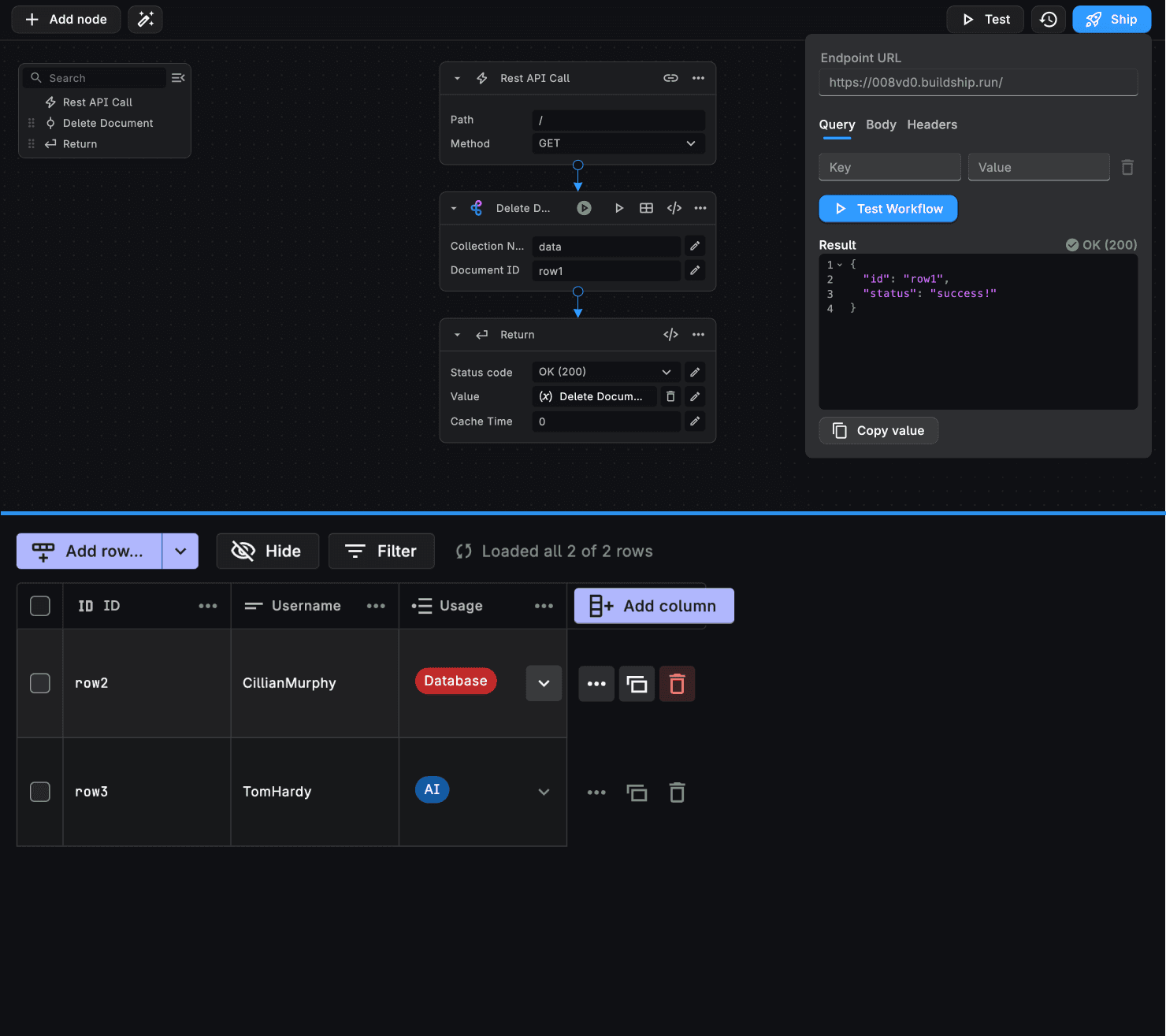Screen dimensions: 1166x1036
Task: Switch to the Body tab
Action: click(881, 124)
